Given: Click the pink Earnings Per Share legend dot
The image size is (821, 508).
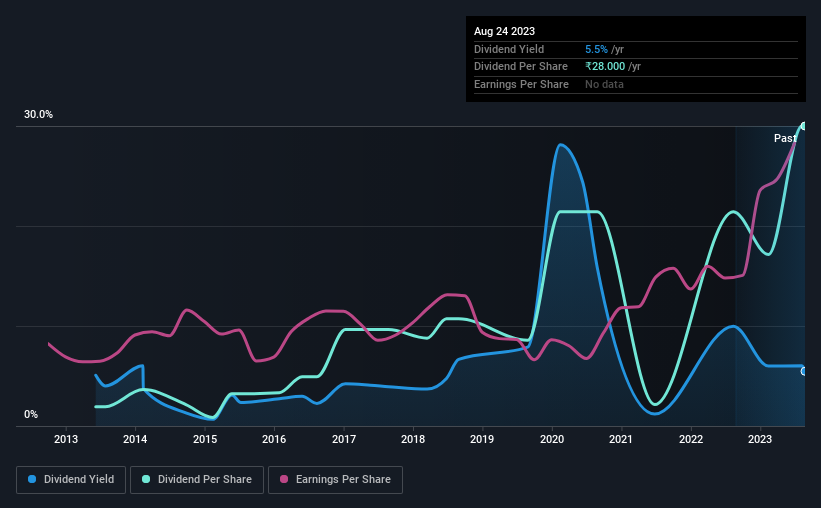Looking at the screenshot, I should [284, 479].
